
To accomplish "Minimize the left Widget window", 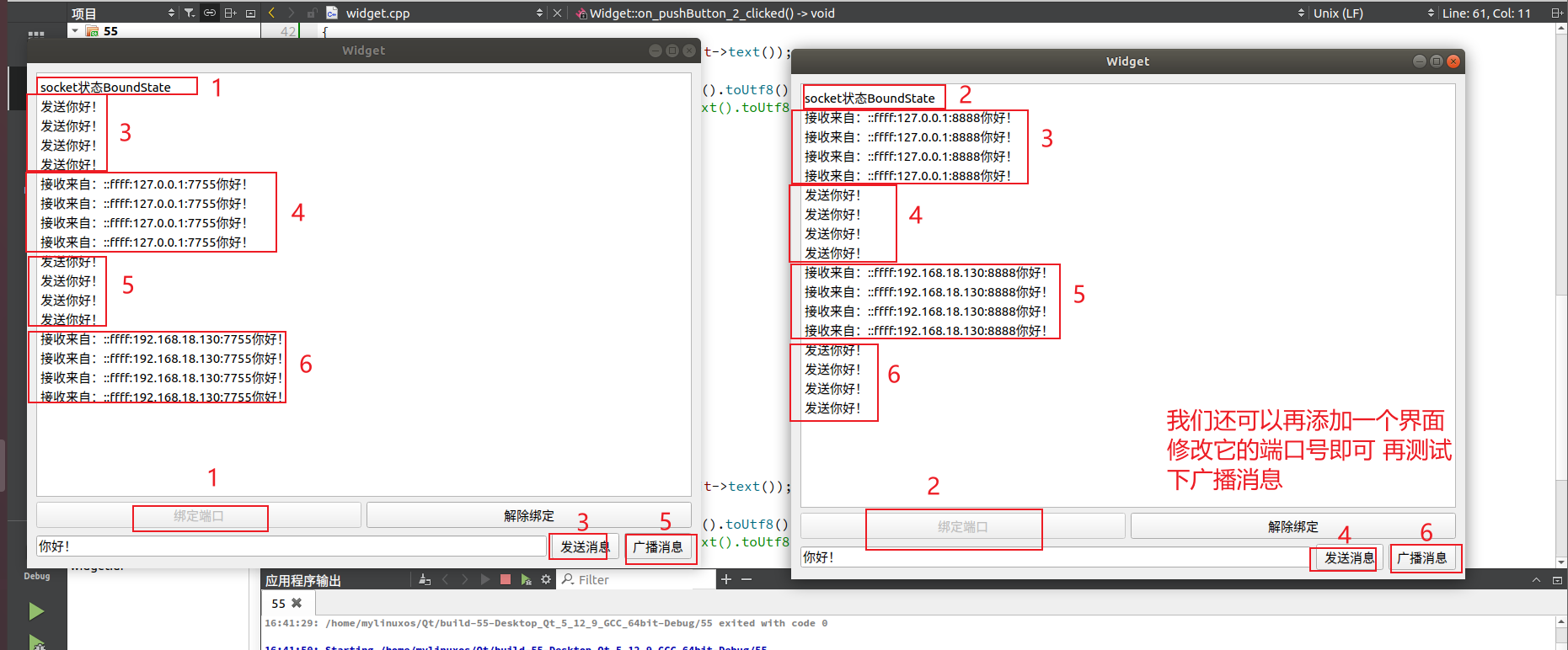I will (x=655, y=51).
